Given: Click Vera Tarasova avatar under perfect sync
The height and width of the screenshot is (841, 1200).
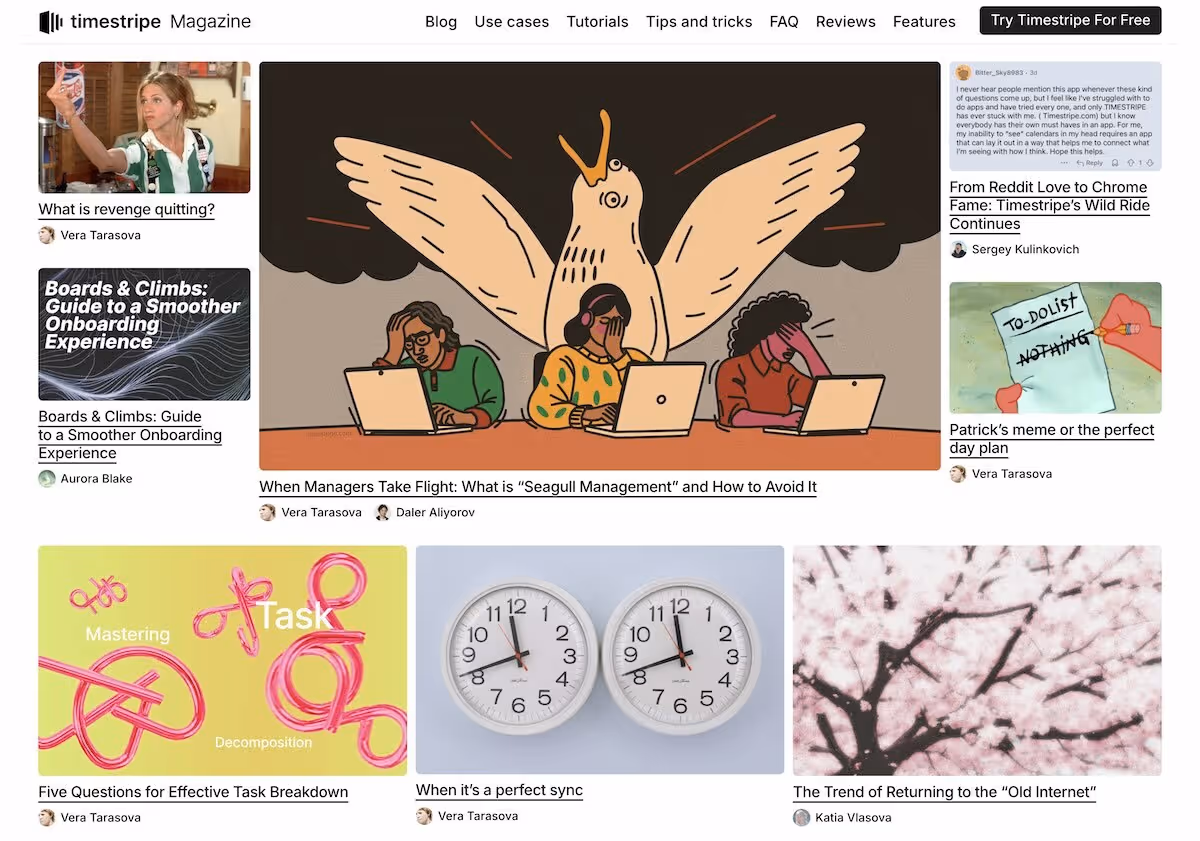Looking at the screenshot, I should (424, 815).
